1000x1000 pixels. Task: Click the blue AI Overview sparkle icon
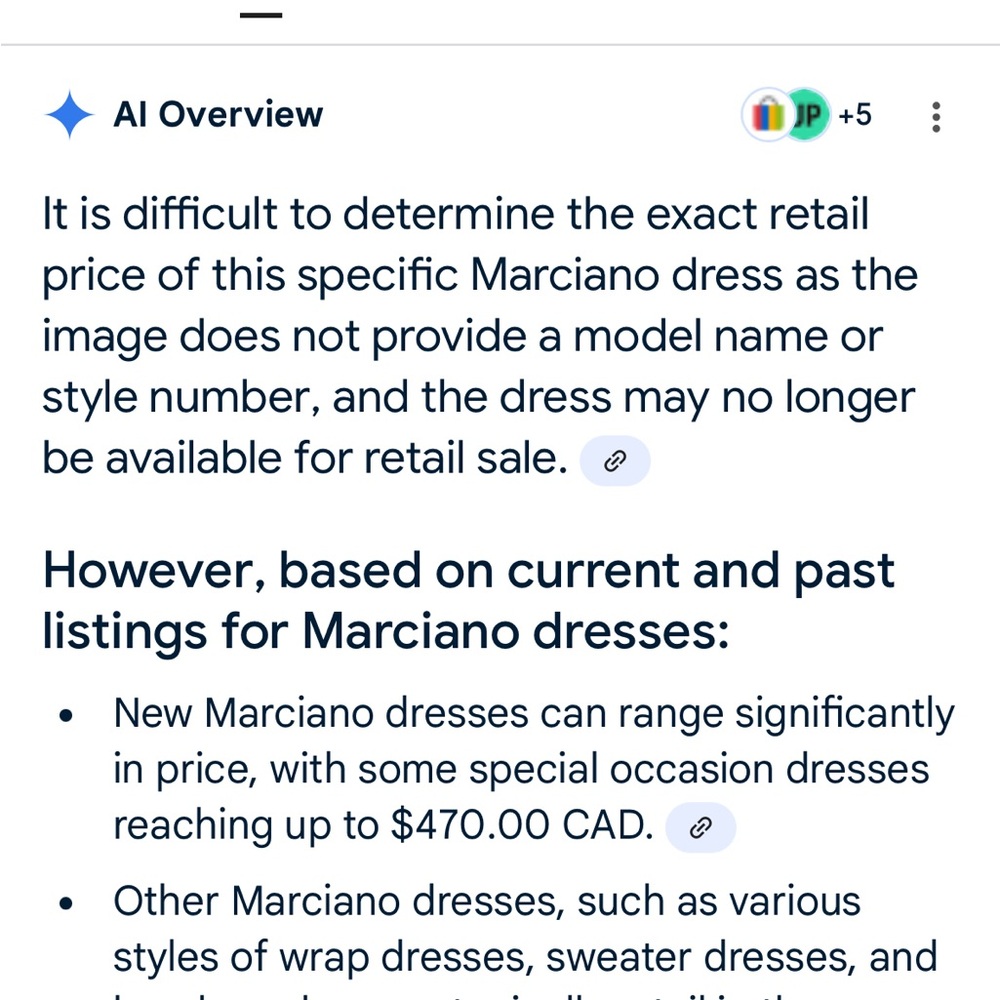point(70,115)
